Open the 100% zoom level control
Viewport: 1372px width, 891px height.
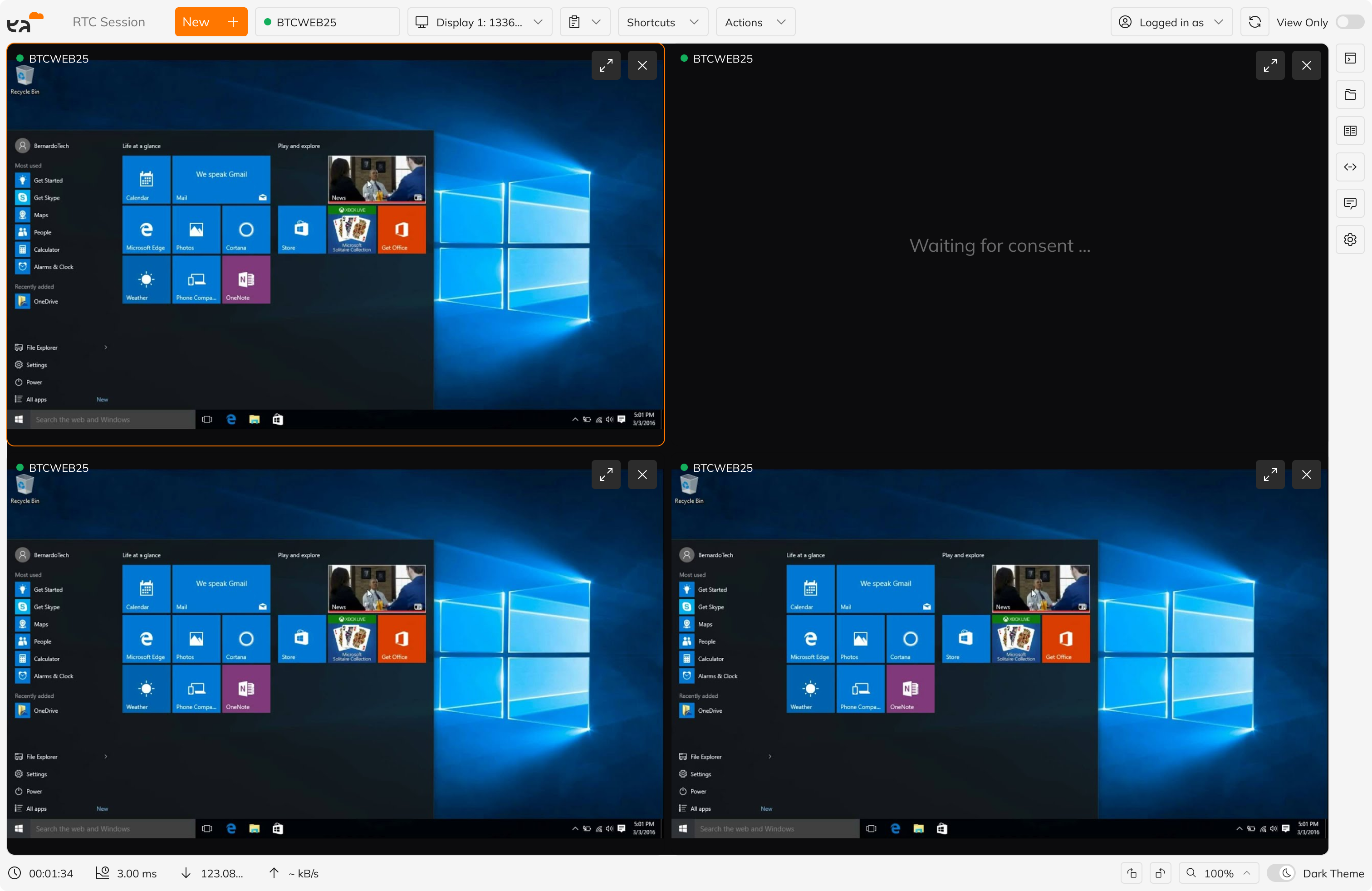[1219, 873]
